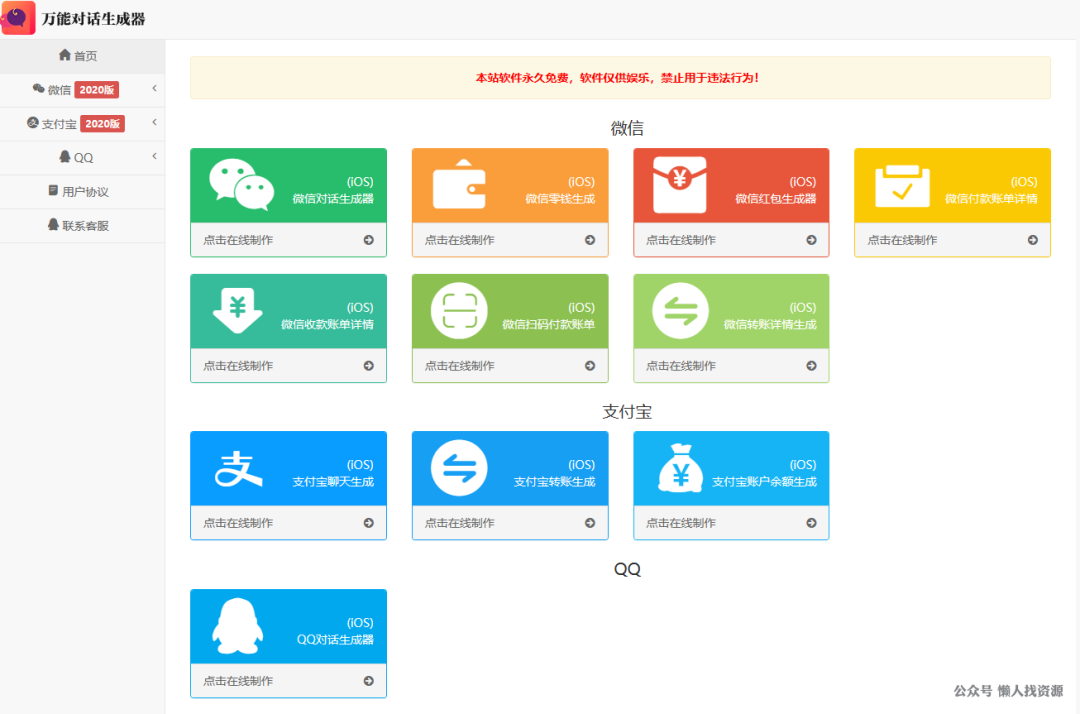
Task: Click the red 2020版 badge beside 微信
Action: tap(96, 90)
